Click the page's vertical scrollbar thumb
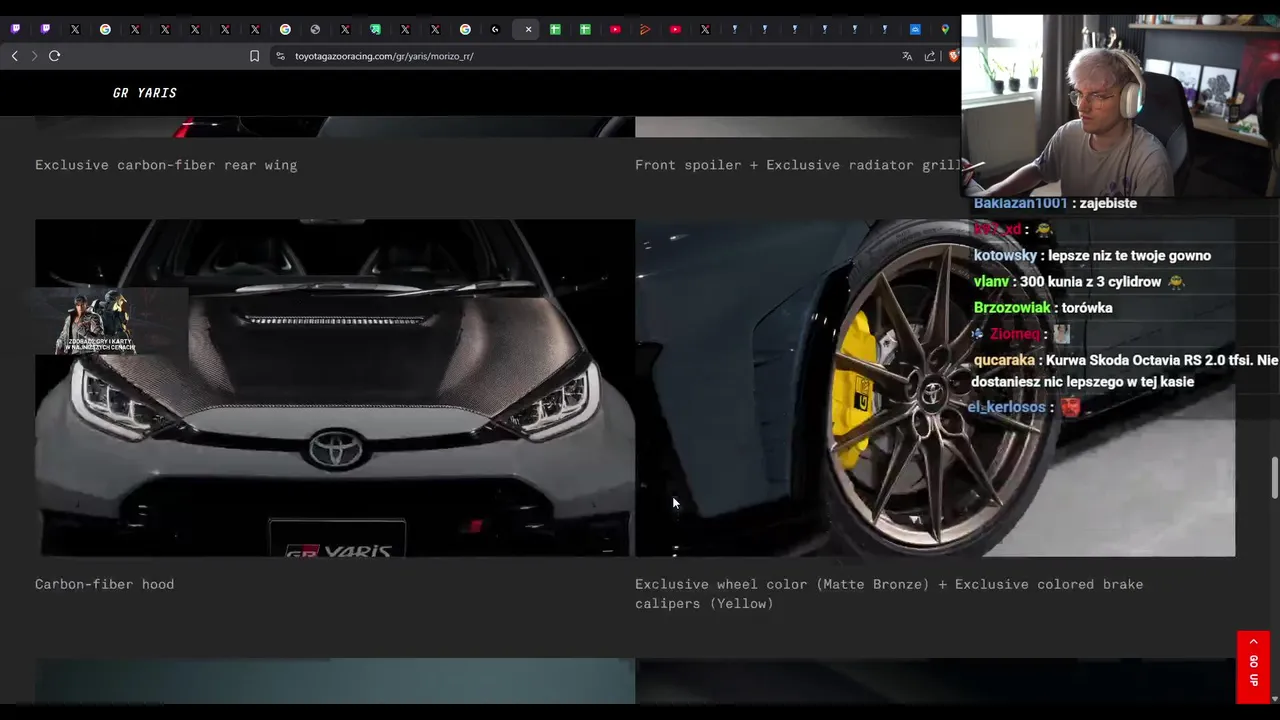 click(1275, 477)
